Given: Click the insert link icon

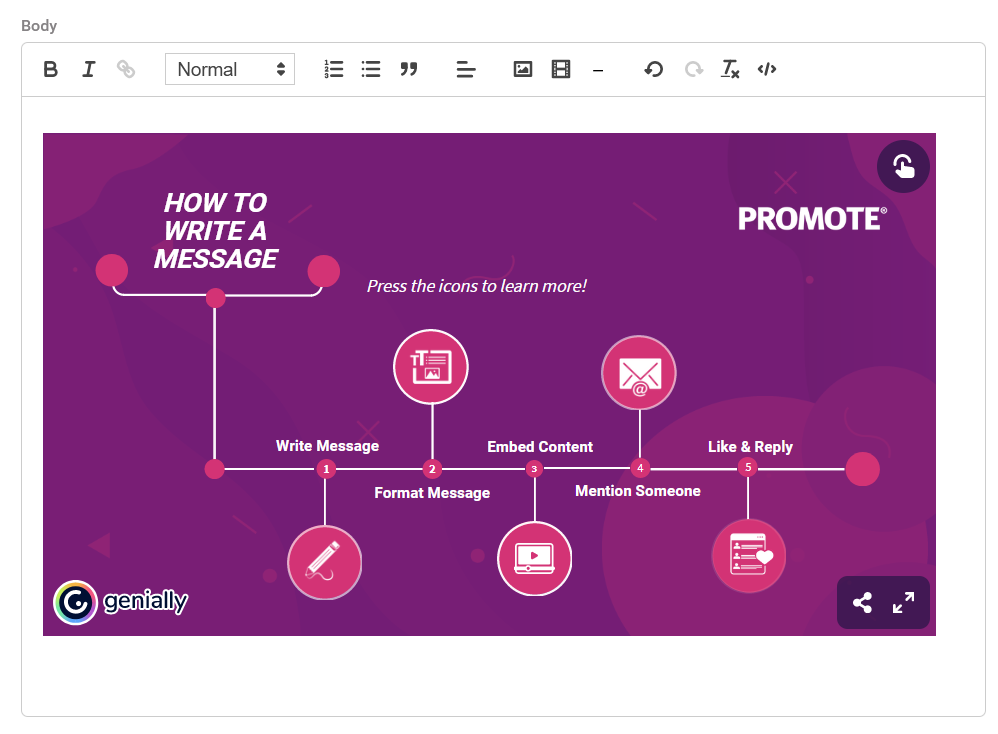Looking at the screenshot, I should point(126,69).
